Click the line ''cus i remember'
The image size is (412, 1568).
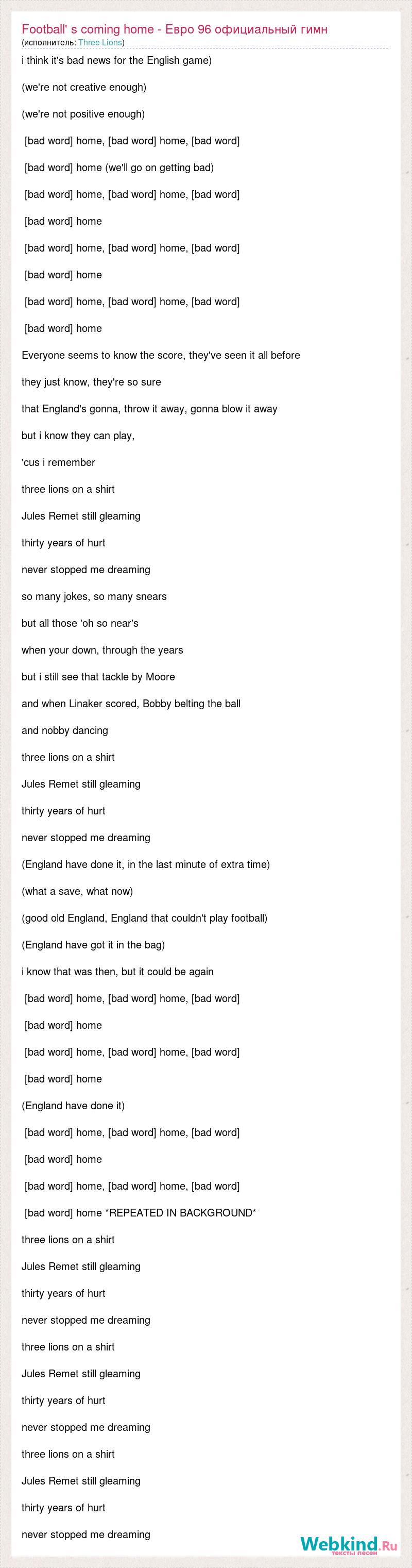click(58, 462)
